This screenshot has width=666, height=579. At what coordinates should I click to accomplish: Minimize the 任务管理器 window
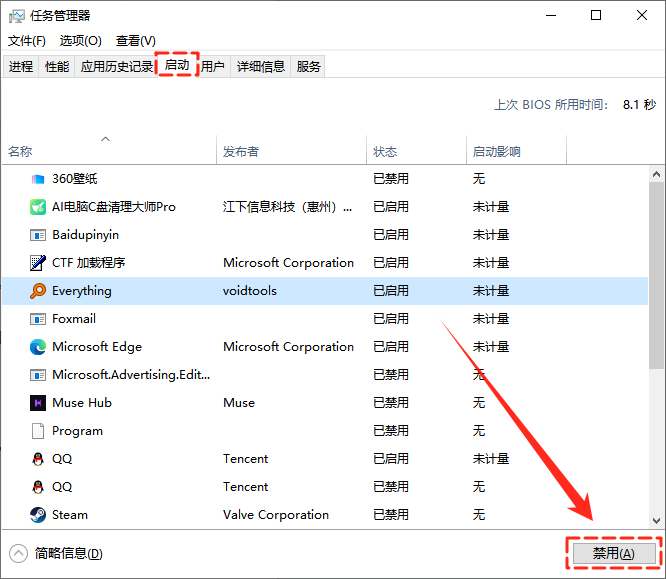point(551,16)
